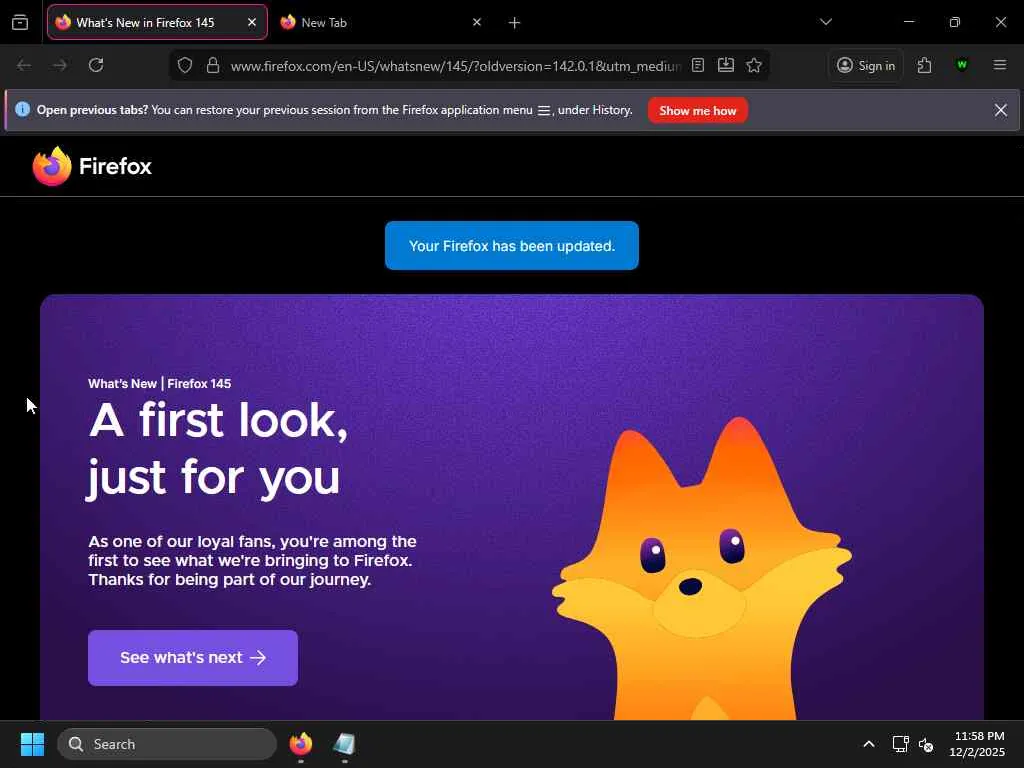Open notepad-like app in taskbar
Viewport: 1024px width, 768px height.
tap(344, 744)
